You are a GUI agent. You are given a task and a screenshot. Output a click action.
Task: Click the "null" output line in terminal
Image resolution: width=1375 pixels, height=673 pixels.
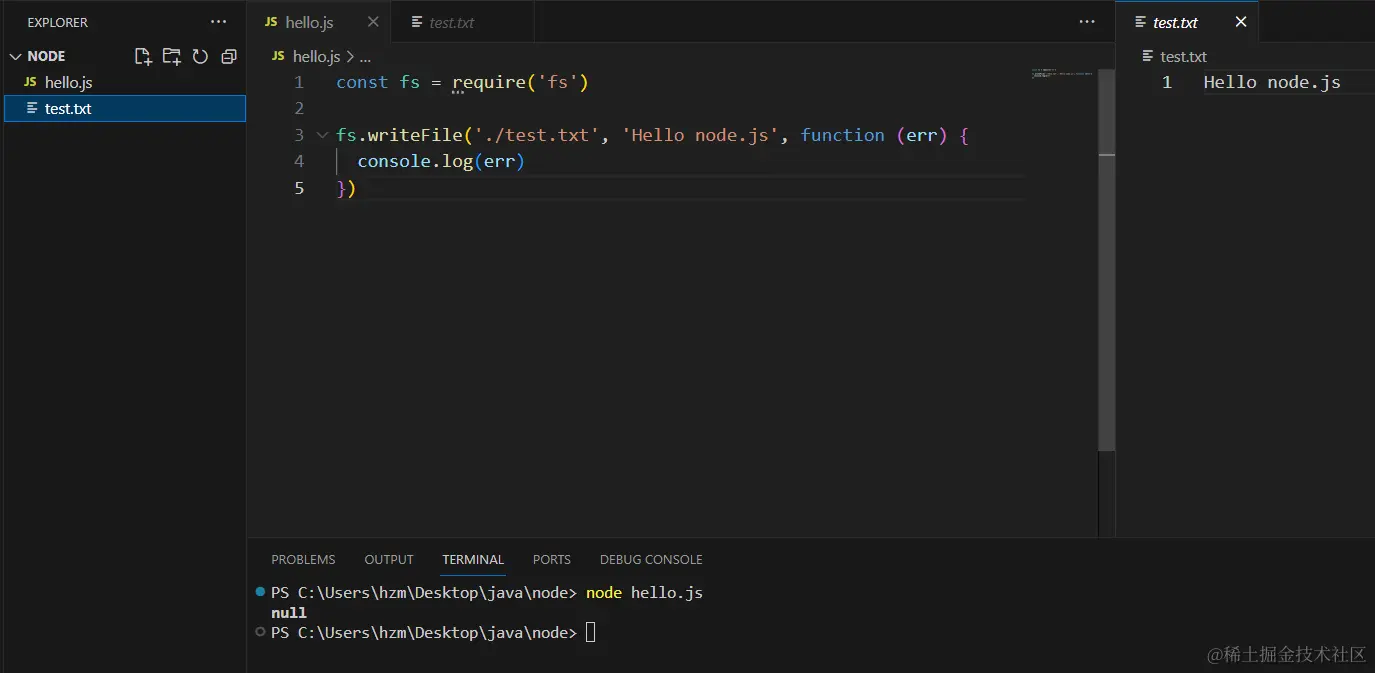(x=289, y=613)
